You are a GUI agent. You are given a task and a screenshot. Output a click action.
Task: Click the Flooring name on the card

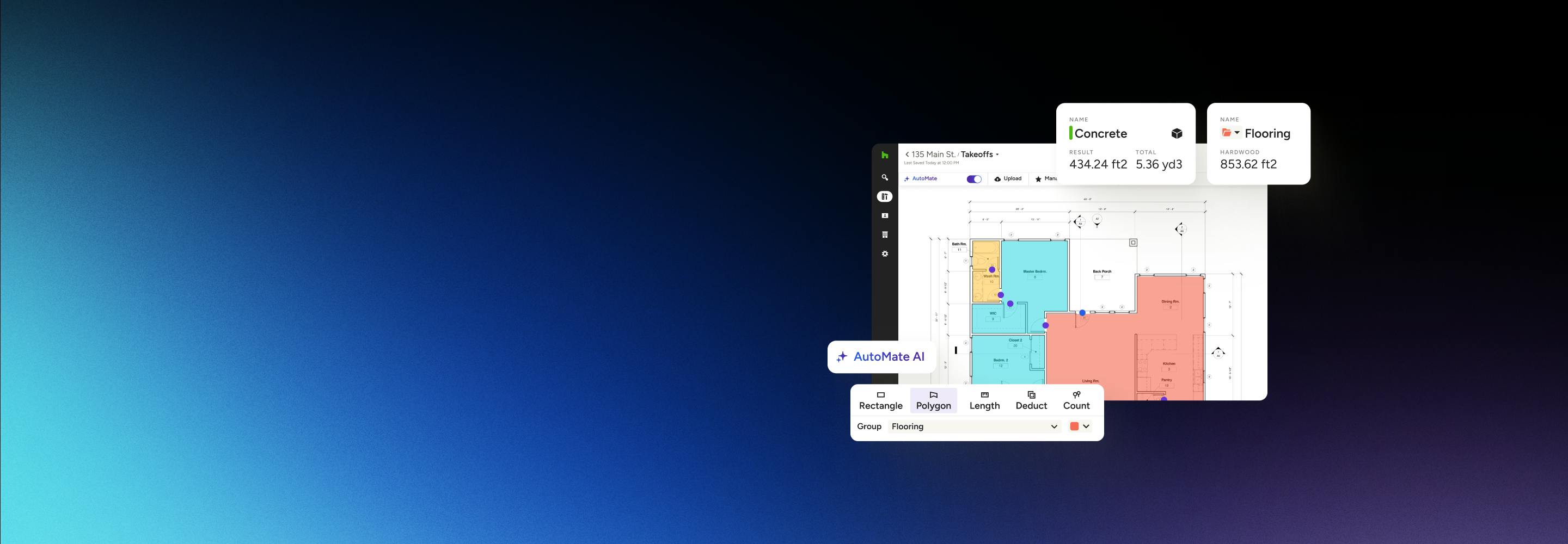point(1267,133)
